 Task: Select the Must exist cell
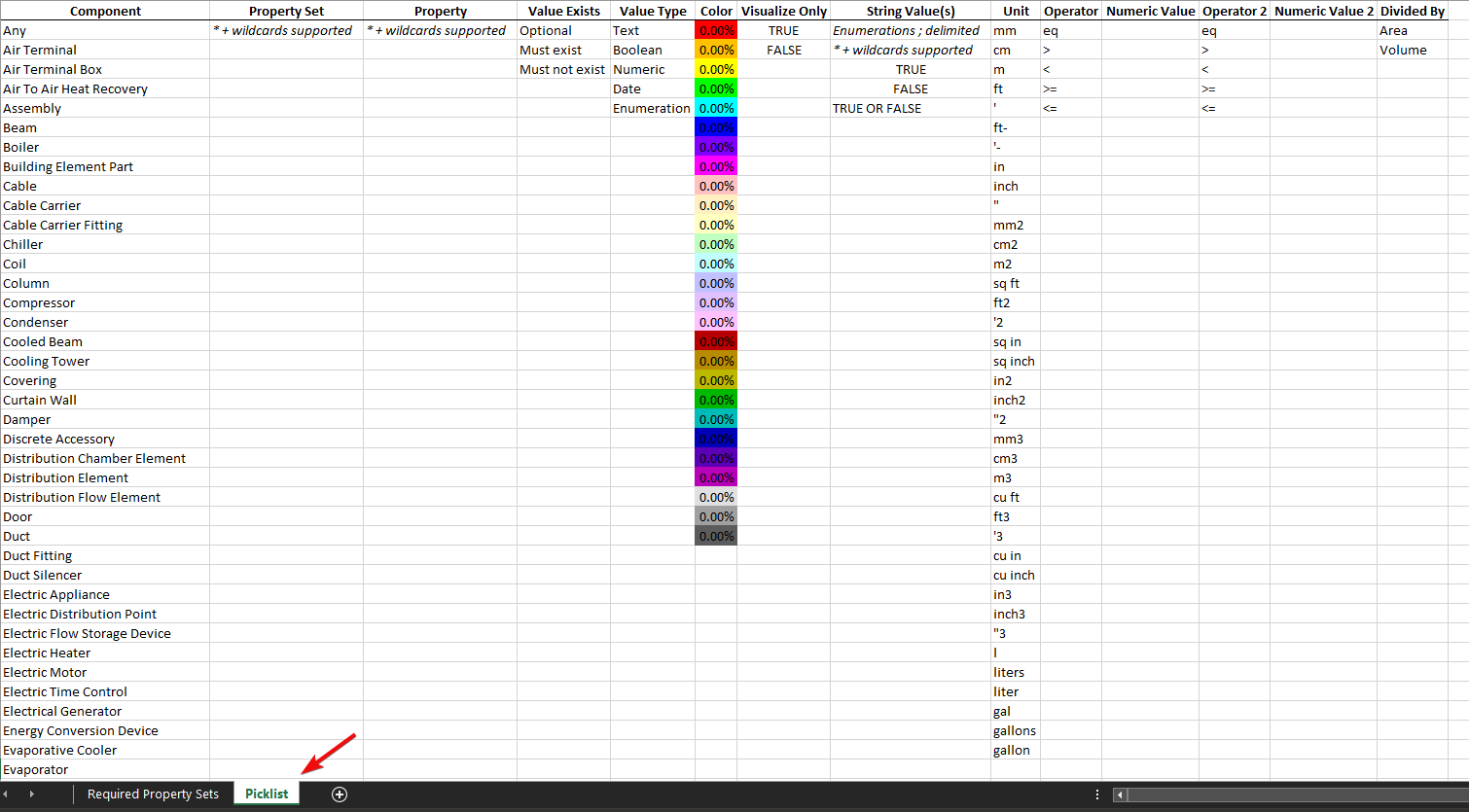(x=563, y=50)
